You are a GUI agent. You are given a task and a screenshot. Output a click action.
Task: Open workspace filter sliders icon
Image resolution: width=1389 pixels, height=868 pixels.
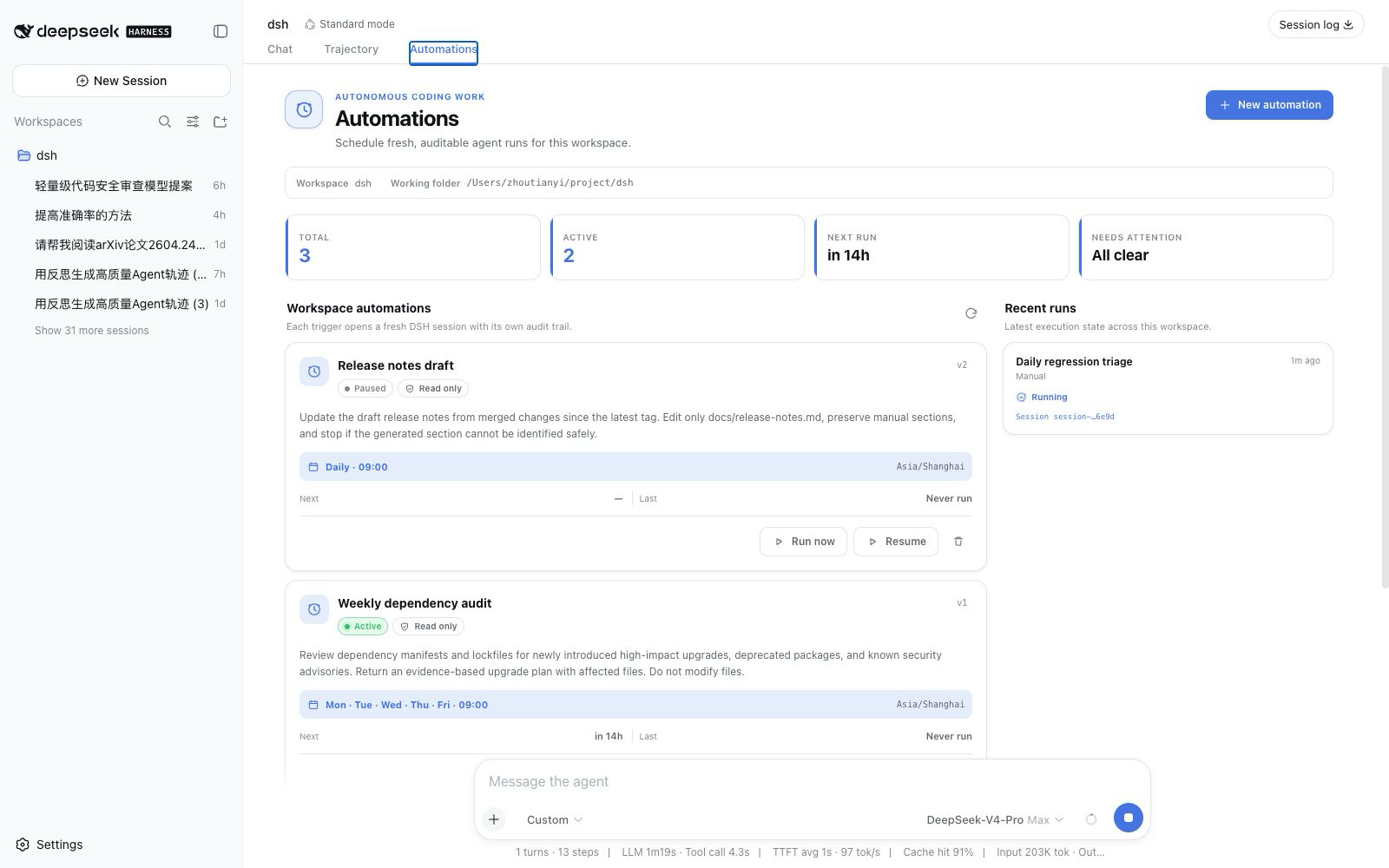tap(193, 122)
